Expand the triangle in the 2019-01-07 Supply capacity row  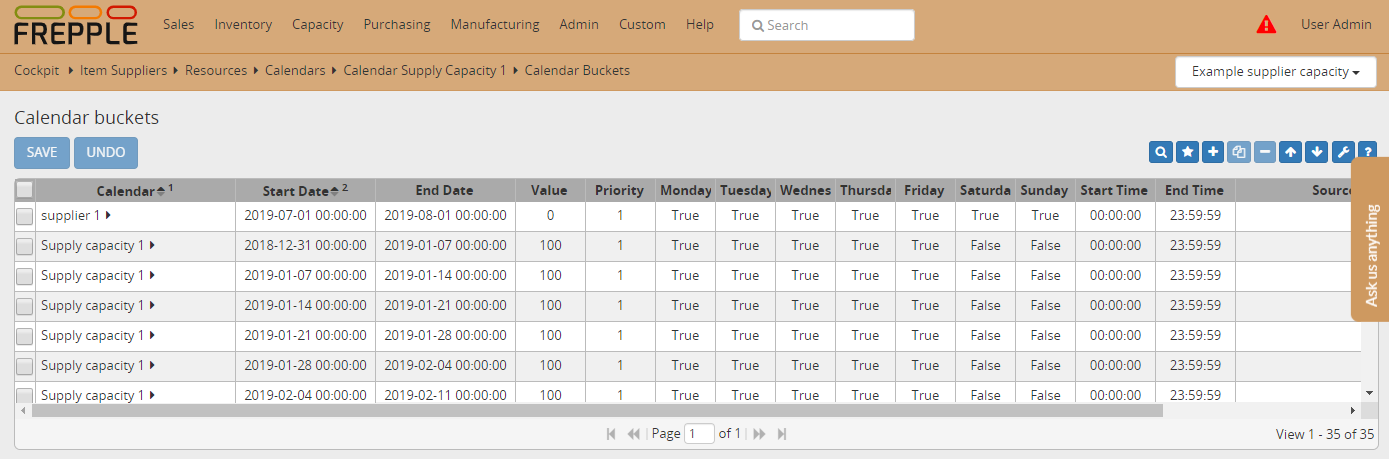click(x=152, y=275)
